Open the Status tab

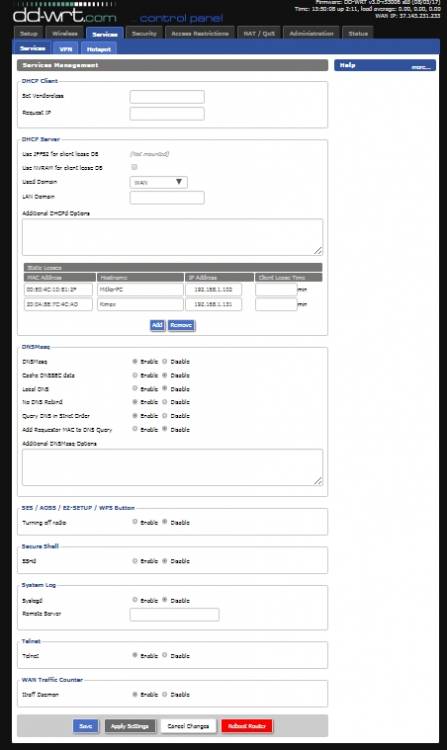(358, 33)
